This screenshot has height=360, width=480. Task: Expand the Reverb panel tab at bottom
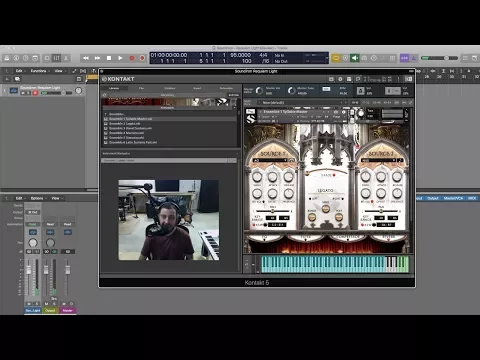click(x=389, y=237)
